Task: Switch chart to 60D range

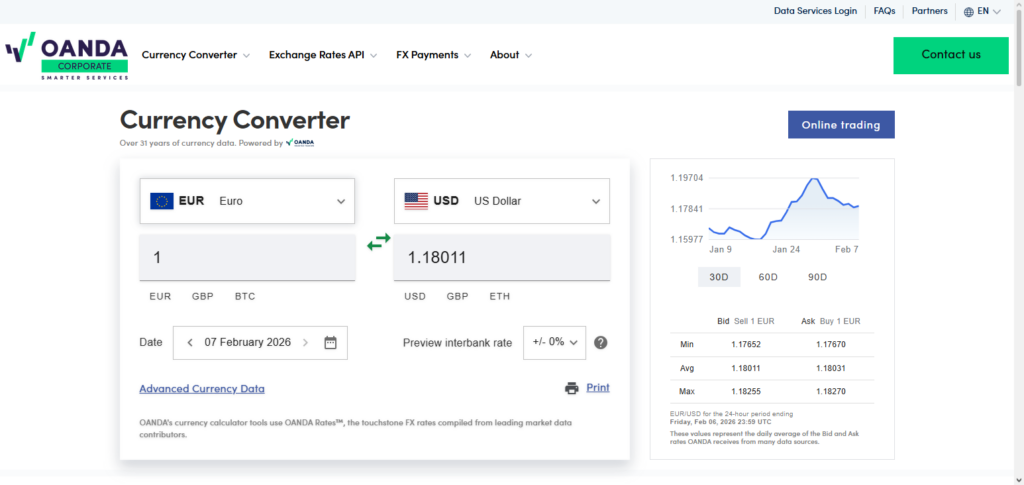Action: click(768, 277)
